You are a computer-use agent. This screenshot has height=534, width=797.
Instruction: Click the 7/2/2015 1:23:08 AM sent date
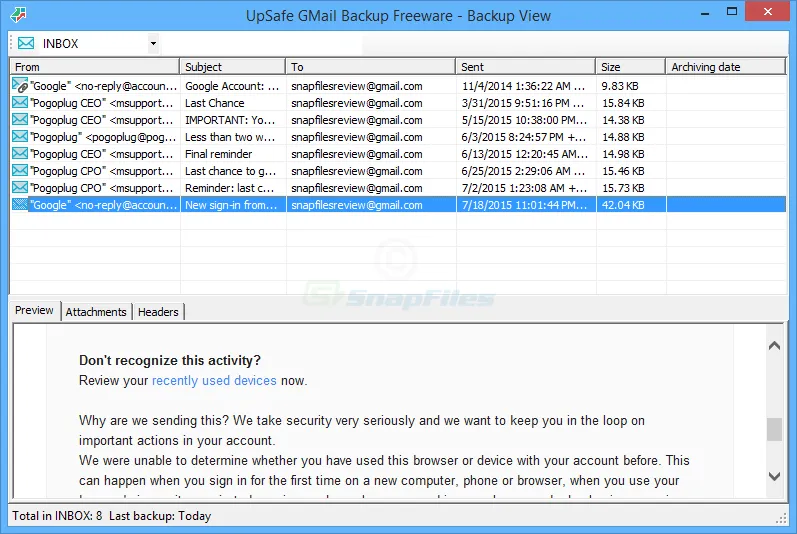[524, 188]
